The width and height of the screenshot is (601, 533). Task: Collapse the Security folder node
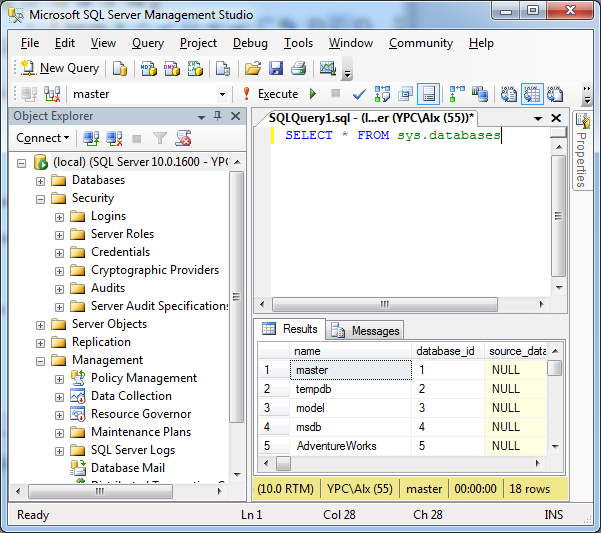tap(40, 199)
